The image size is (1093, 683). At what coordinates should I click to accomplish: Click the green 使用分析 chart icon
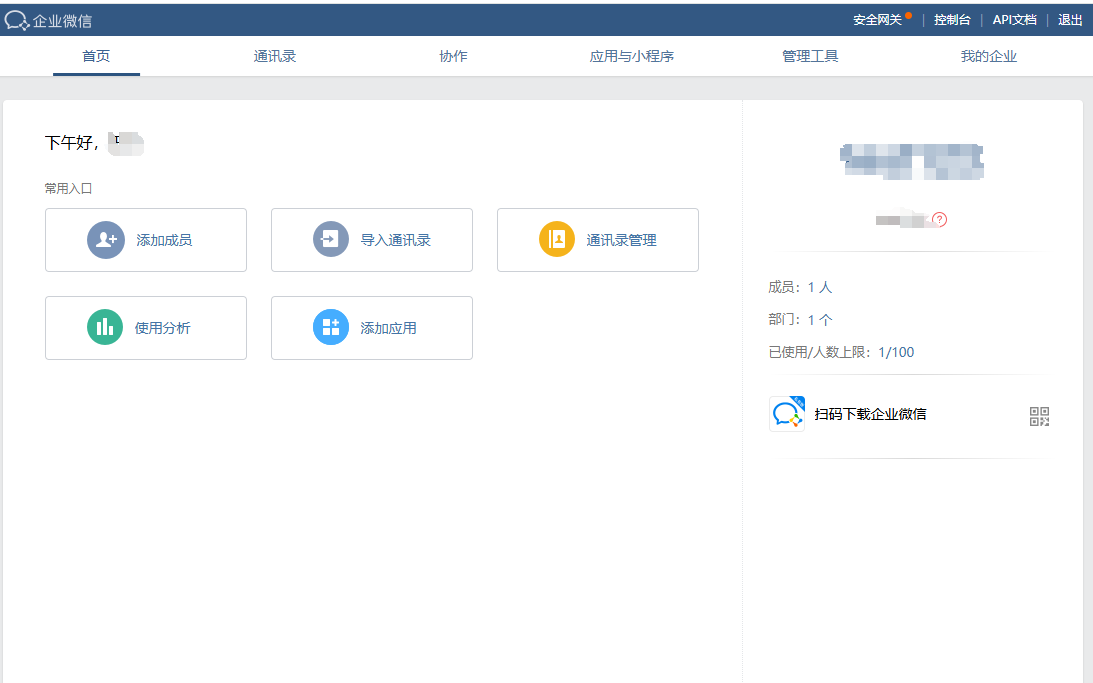coord(105,328)
